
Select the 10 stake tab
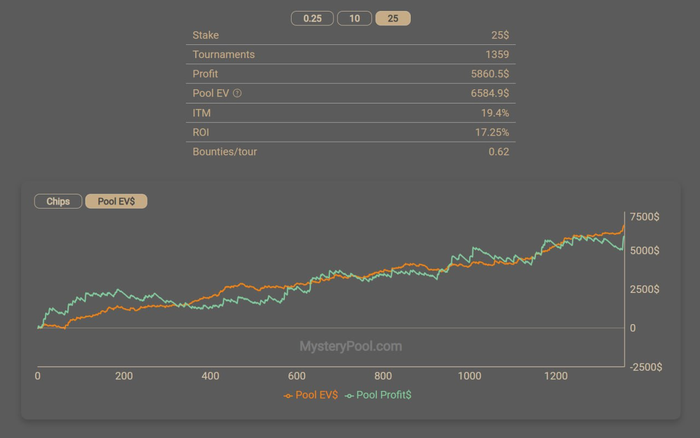click(x=354, y=18)
